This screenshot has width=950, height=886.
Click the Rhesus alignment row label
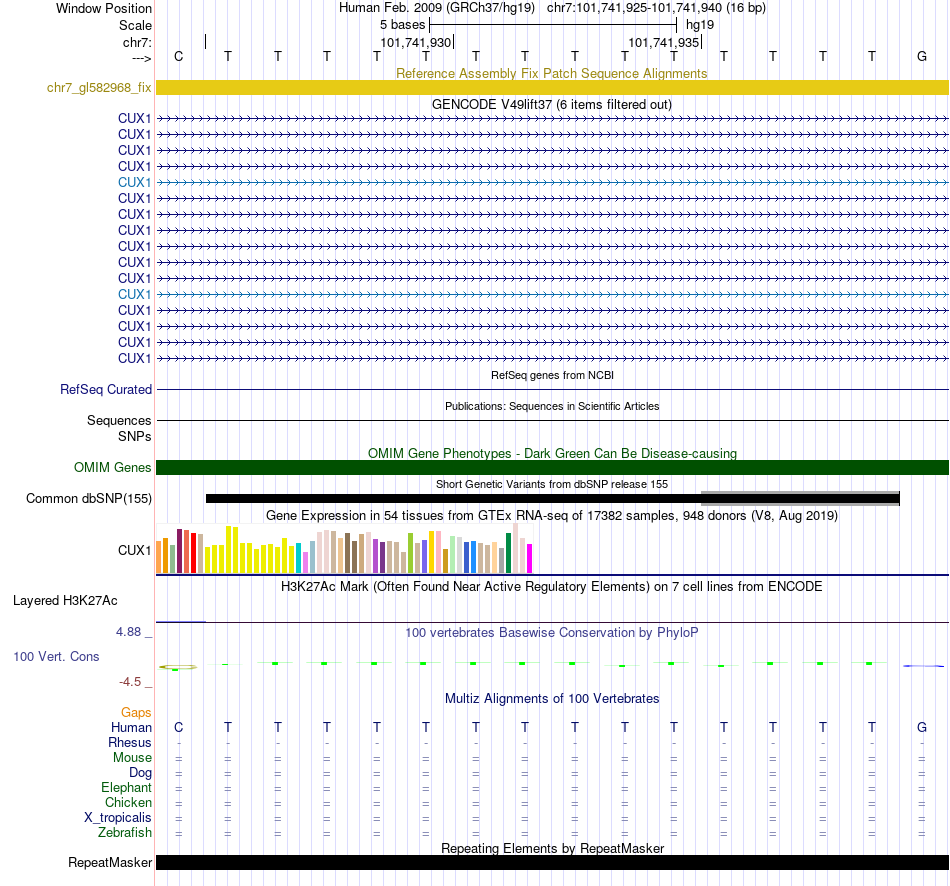(130, 742)
